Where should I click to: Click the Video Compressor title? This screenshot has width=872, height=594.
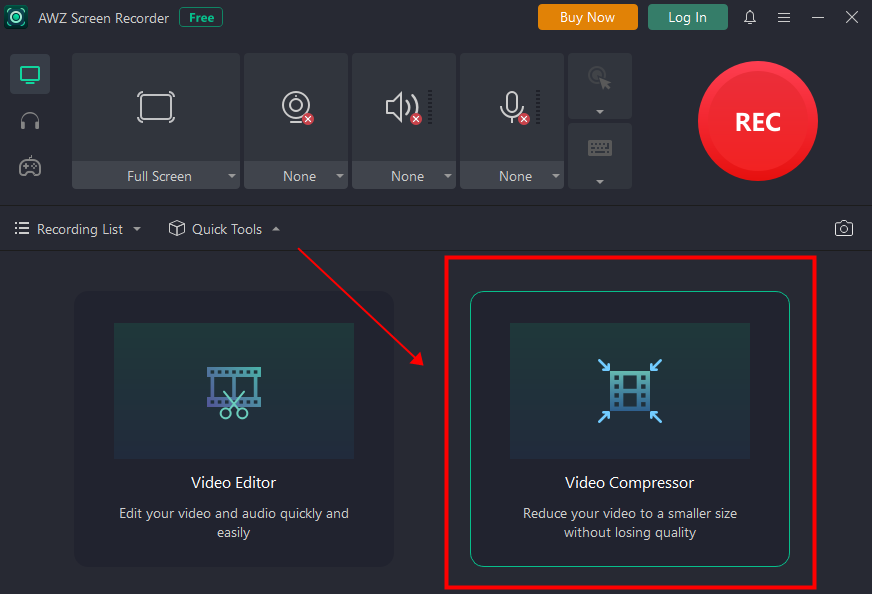click(x=630, y=482)
